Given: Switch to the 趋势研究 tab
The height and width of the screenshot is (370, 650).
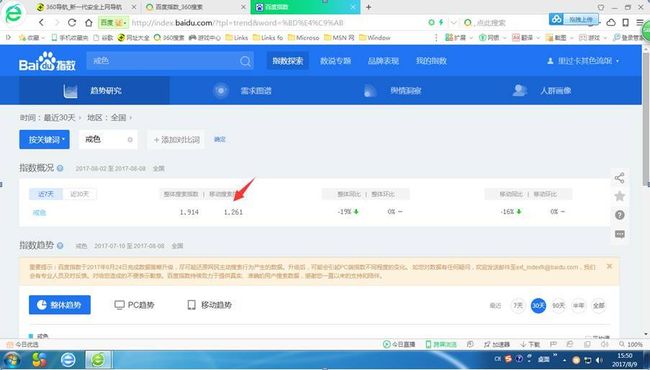Looking at the screenshot, I should [94, 91].
